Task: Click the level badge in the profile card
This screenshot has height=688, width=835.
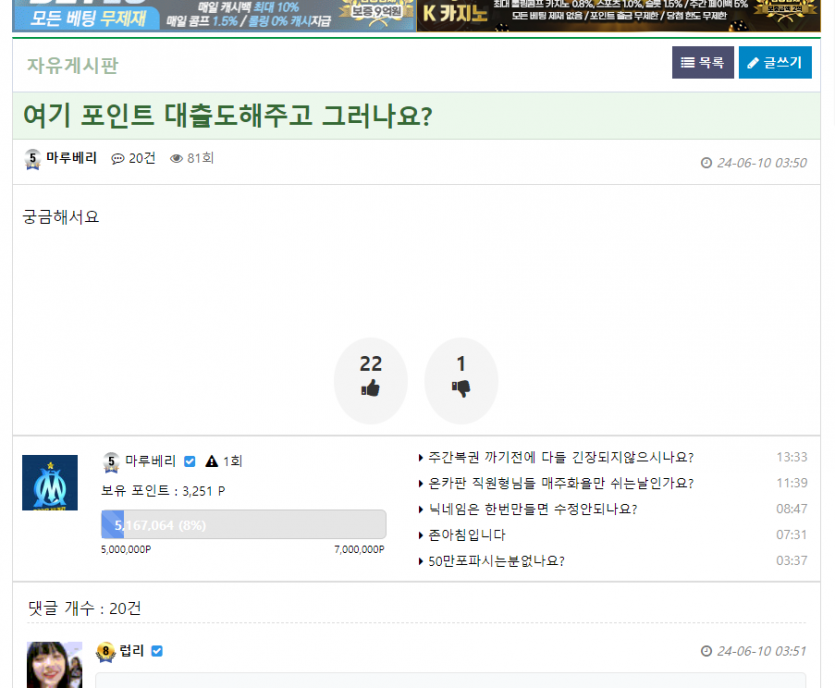Action: point(111,462)
